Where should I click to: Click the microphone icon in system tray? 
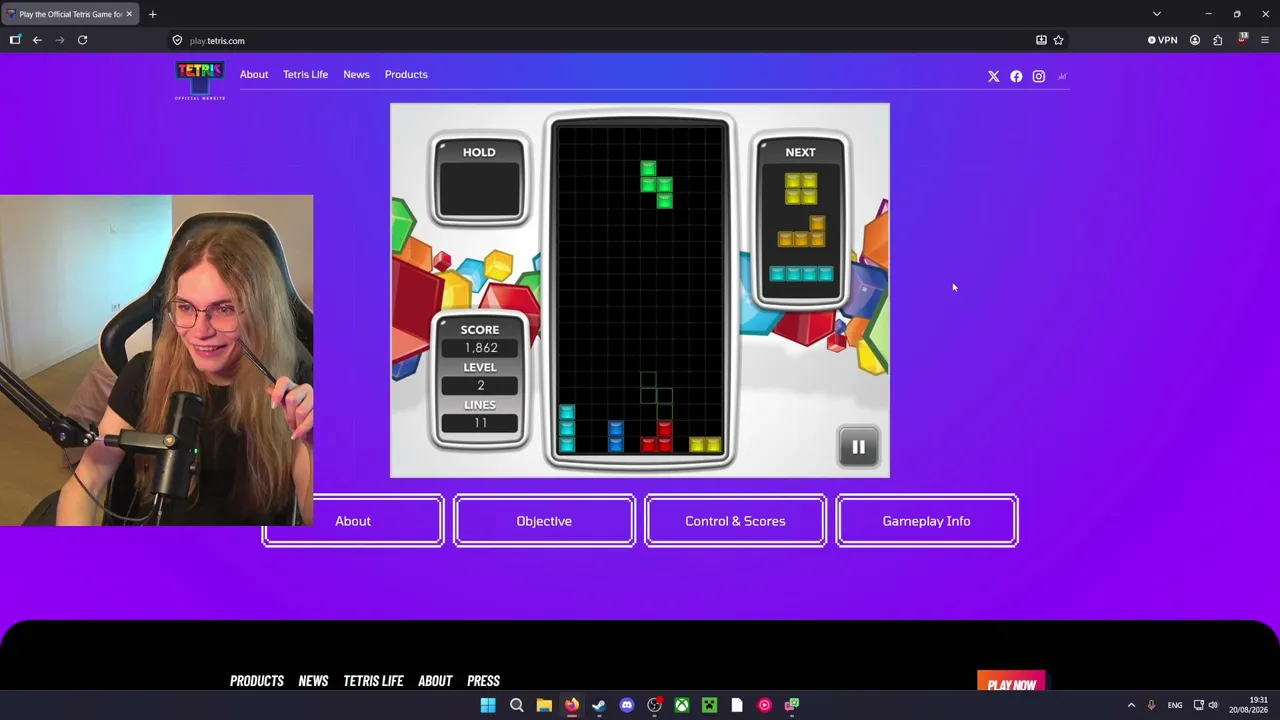(1151, 705)
